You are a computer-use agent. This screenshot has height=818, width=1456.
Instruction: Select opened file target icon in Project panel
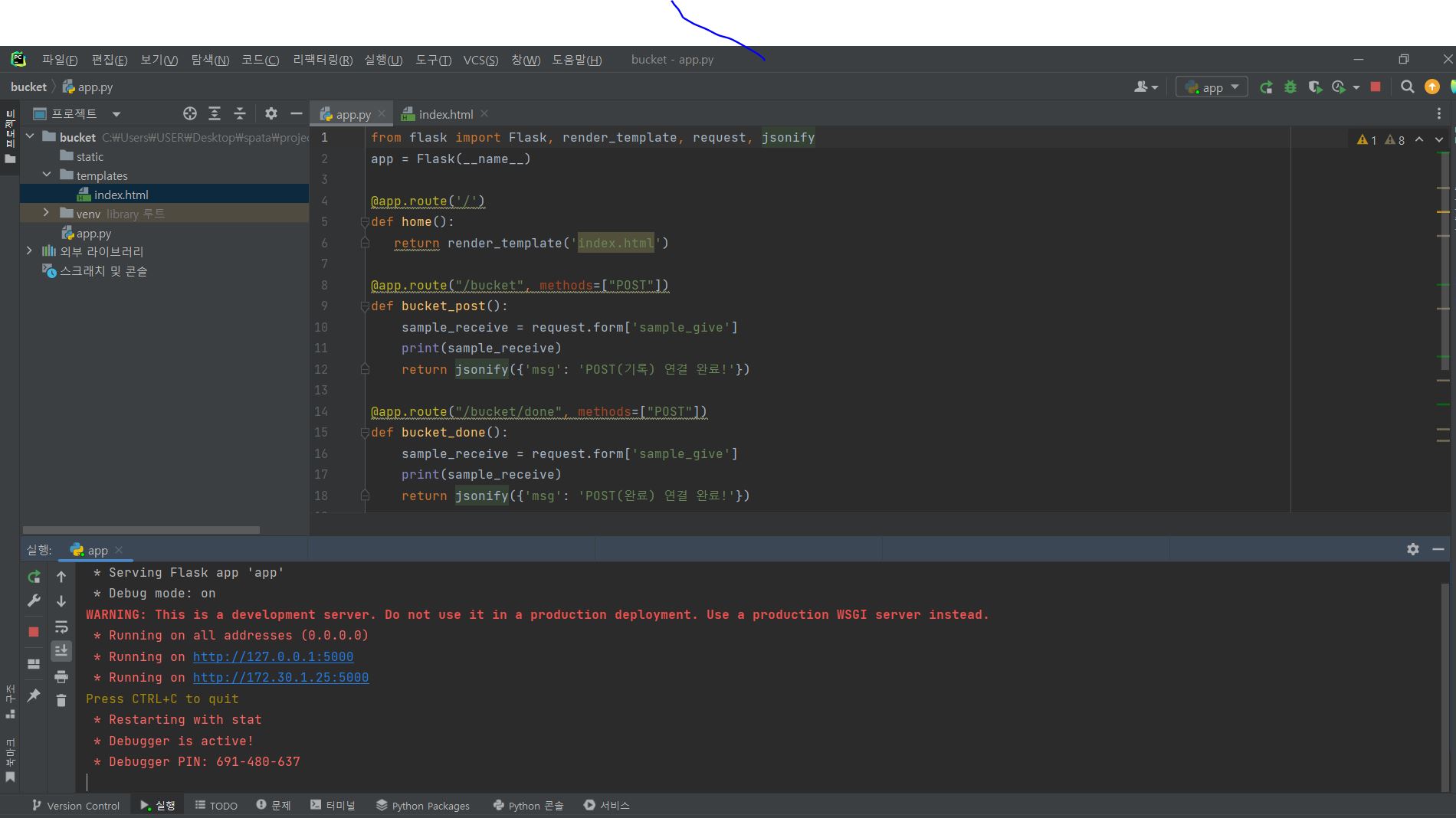(190, 113)
